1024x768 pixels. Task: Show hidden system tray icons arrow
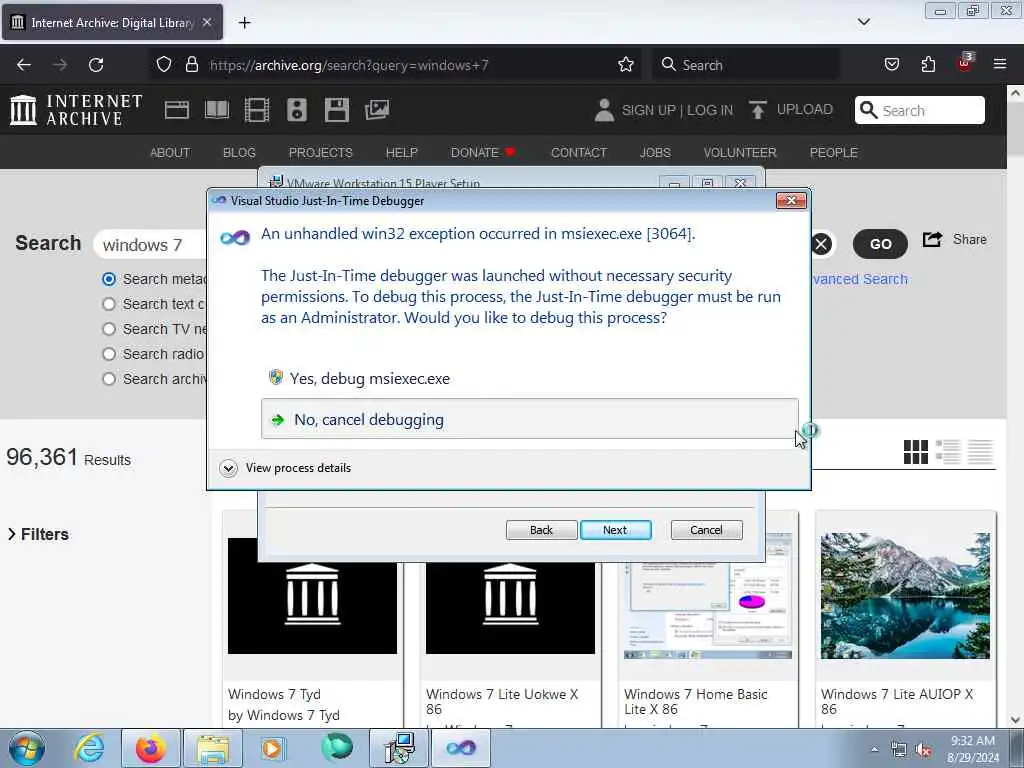point(874,749)
